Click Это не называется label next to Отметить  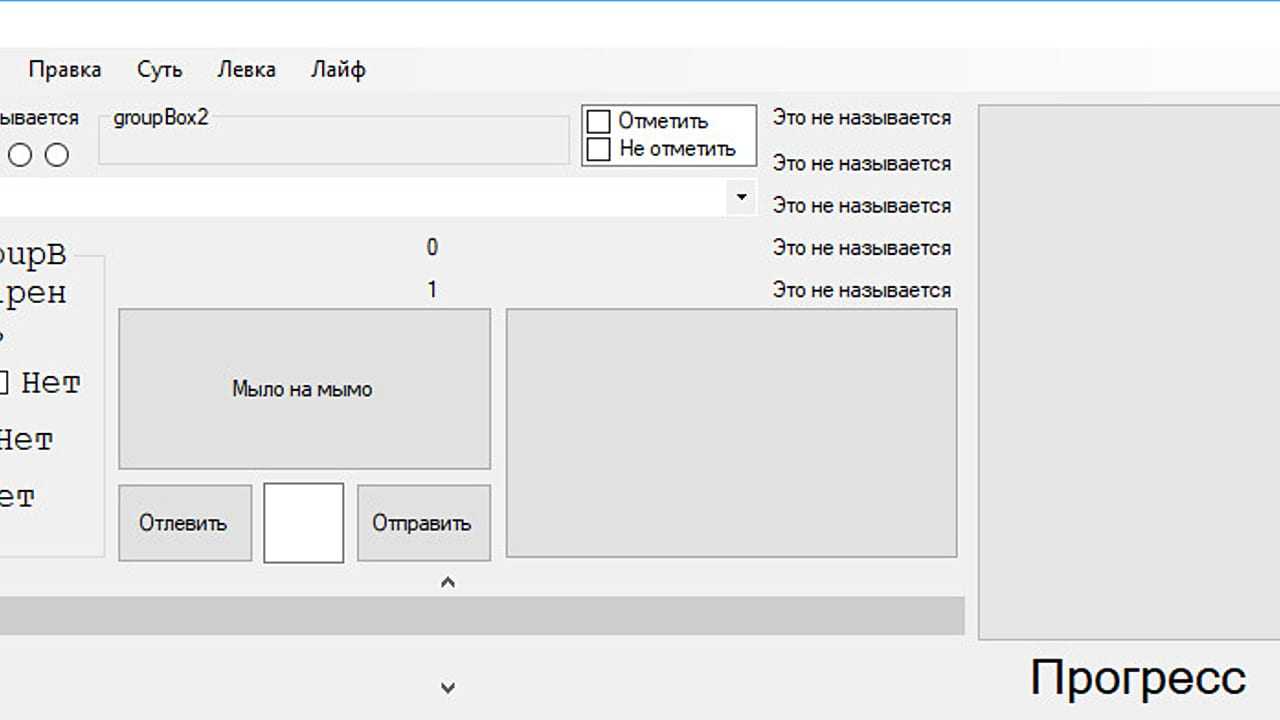tap(861, 118)
